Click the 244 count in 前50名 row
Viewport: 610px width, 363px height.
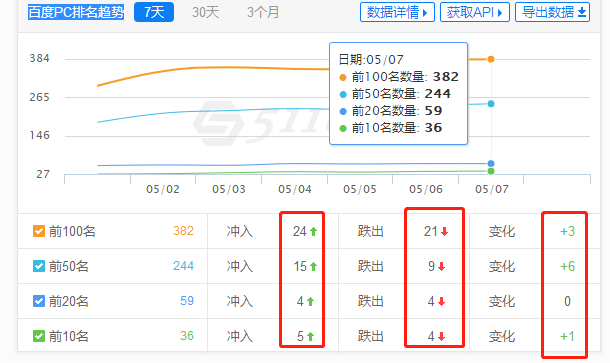coord(183,266)
